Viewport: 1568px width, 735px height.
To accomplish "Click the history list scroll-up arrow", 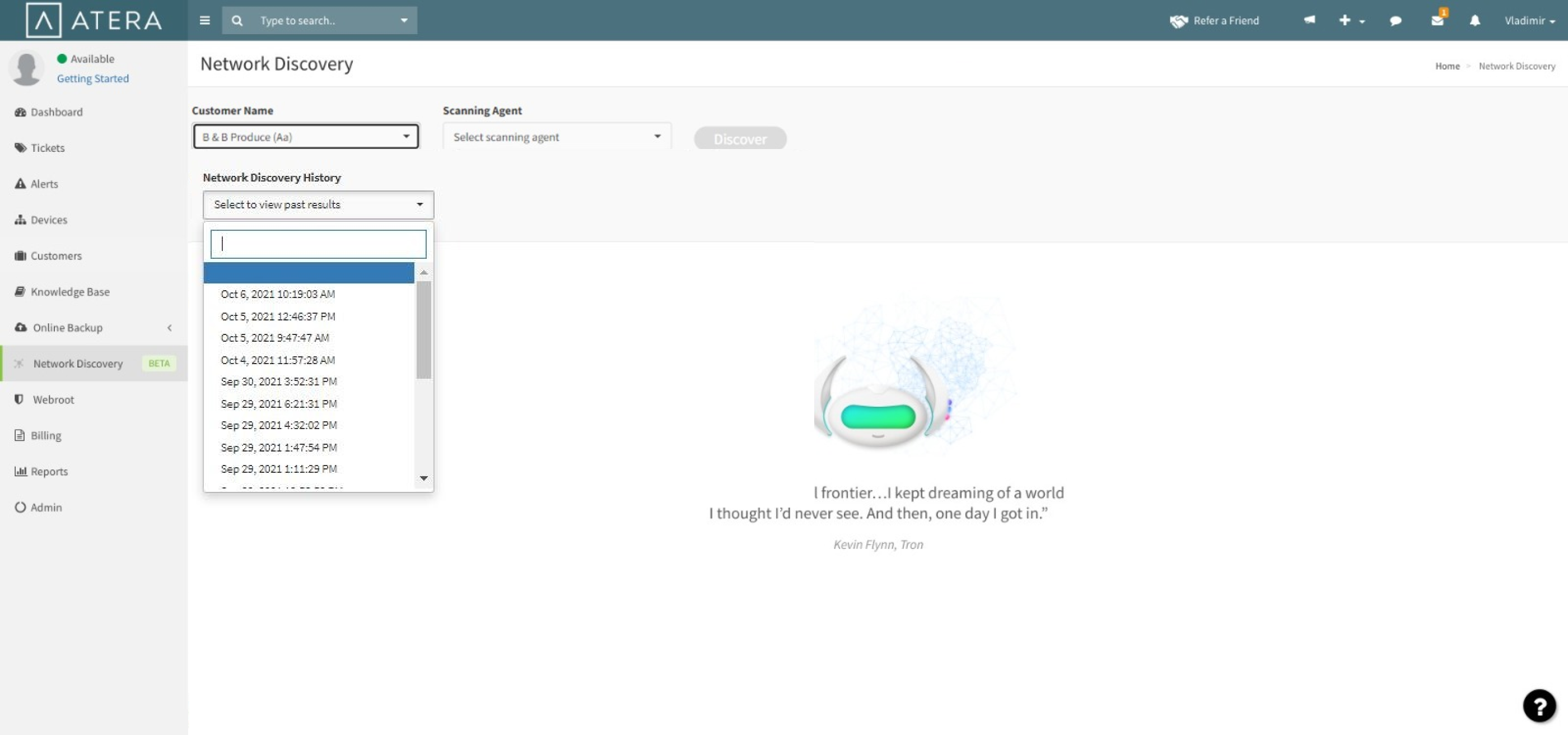I will (x=424, y=272).
